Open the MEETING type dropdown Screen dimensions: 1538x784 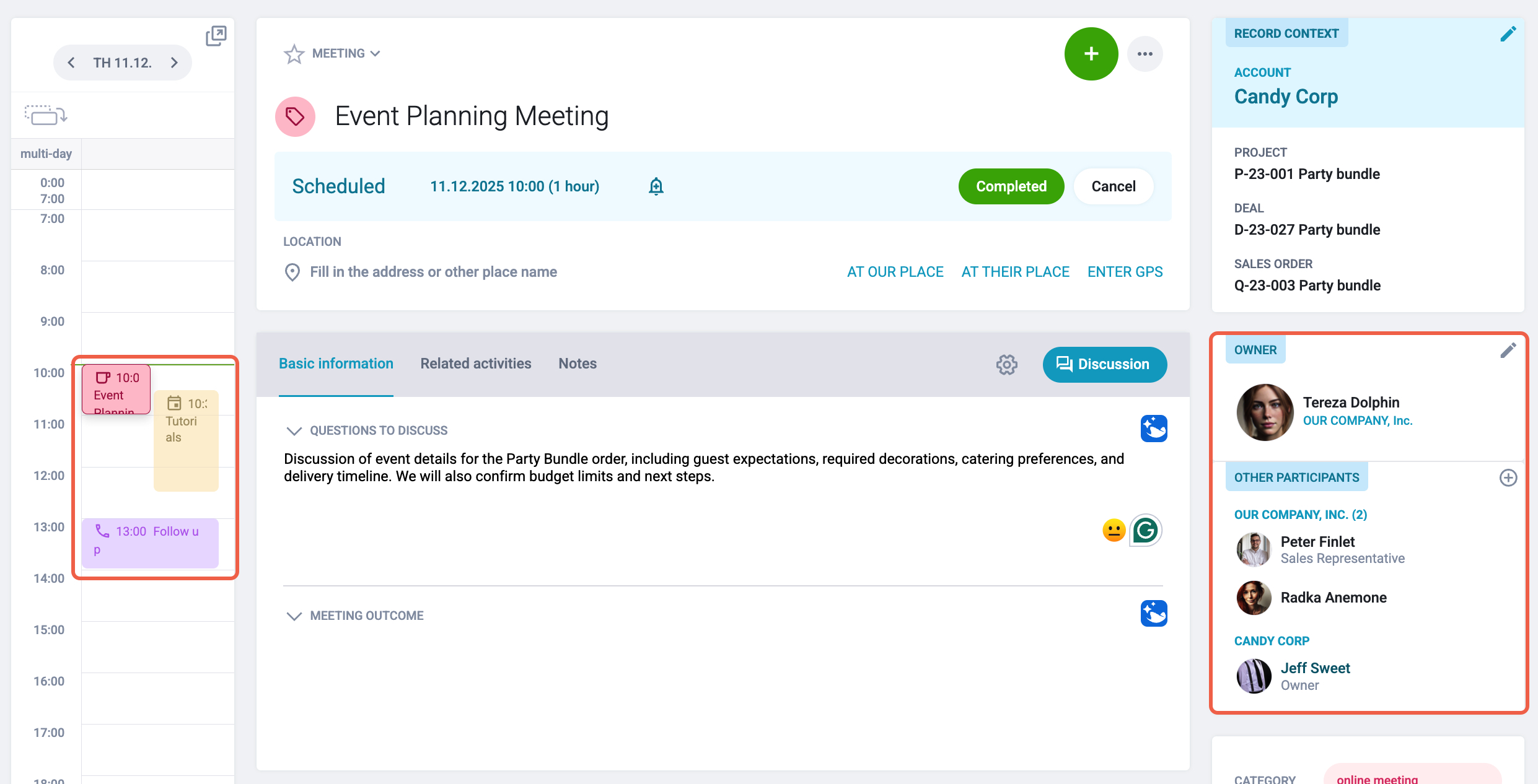(346, 53)
